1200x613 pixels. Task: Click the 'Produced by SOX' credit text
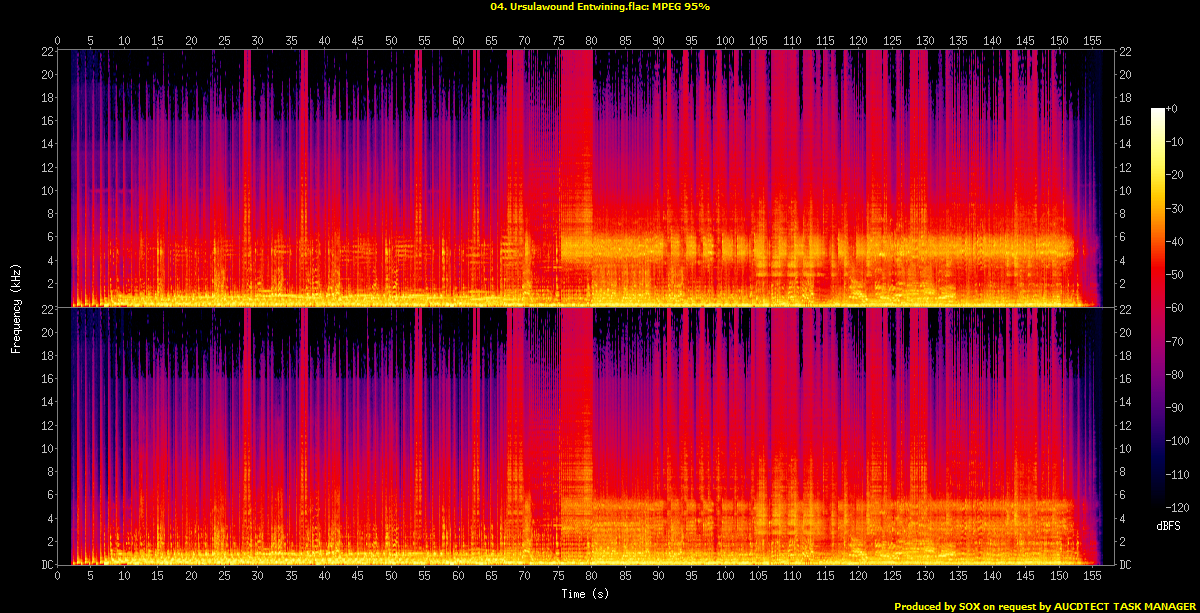[x=1045, y=606]
